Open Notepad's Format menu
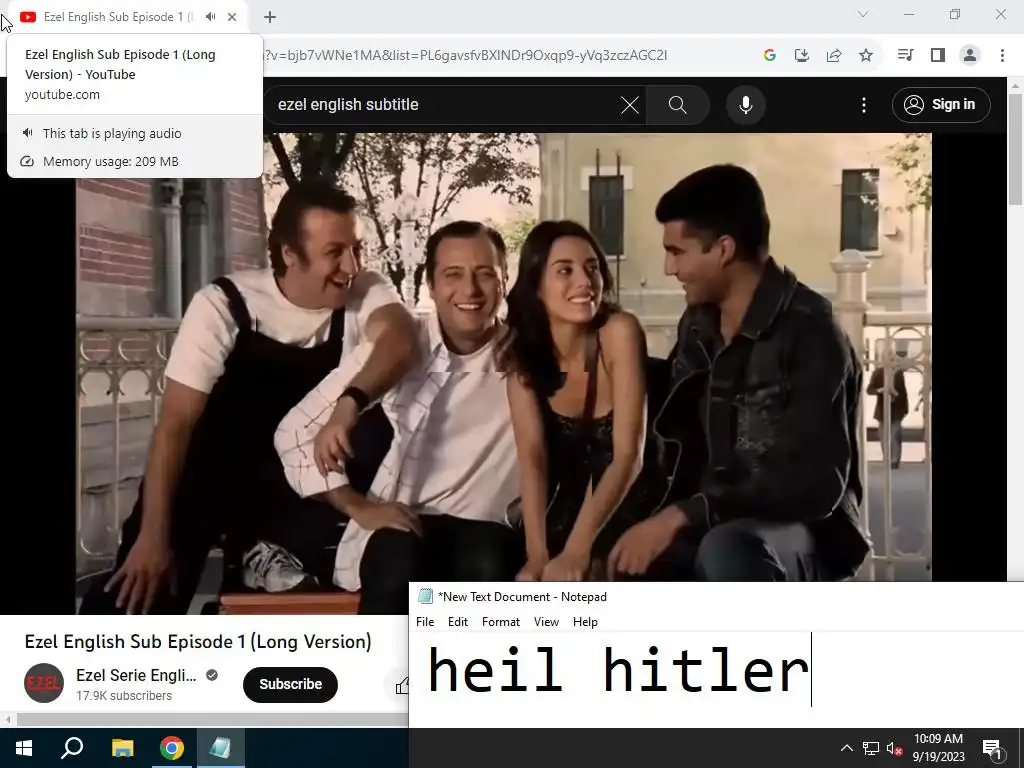1024x768 pixels. (x=501, y=622)
